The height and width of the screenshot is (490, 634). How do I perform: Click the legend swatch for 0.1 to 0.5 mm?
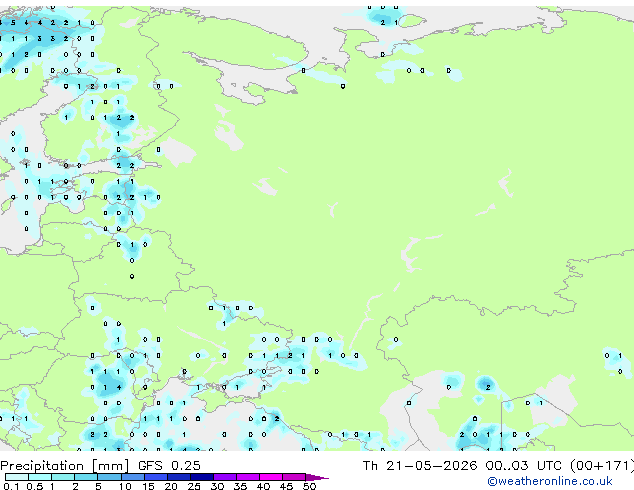coord(17,477)
